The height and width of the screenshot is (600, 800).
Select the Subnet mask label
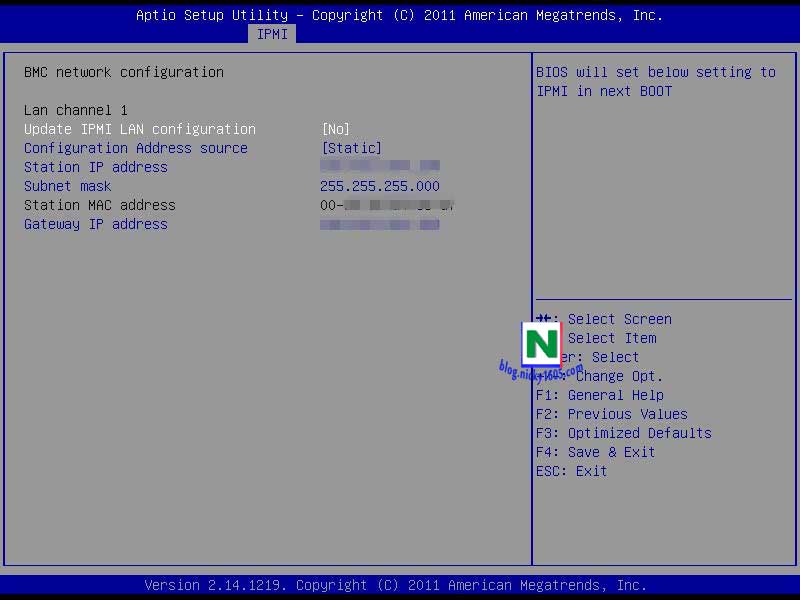67,186
